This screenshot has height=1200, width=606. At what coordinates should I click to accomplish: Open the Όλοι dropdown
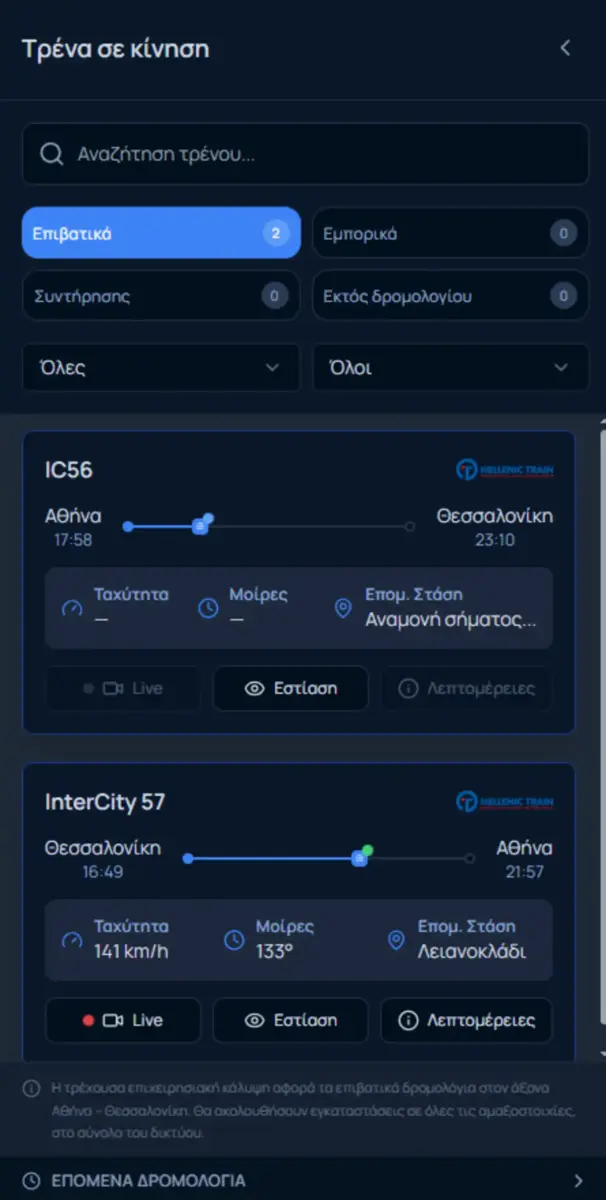tap(449, 368)
